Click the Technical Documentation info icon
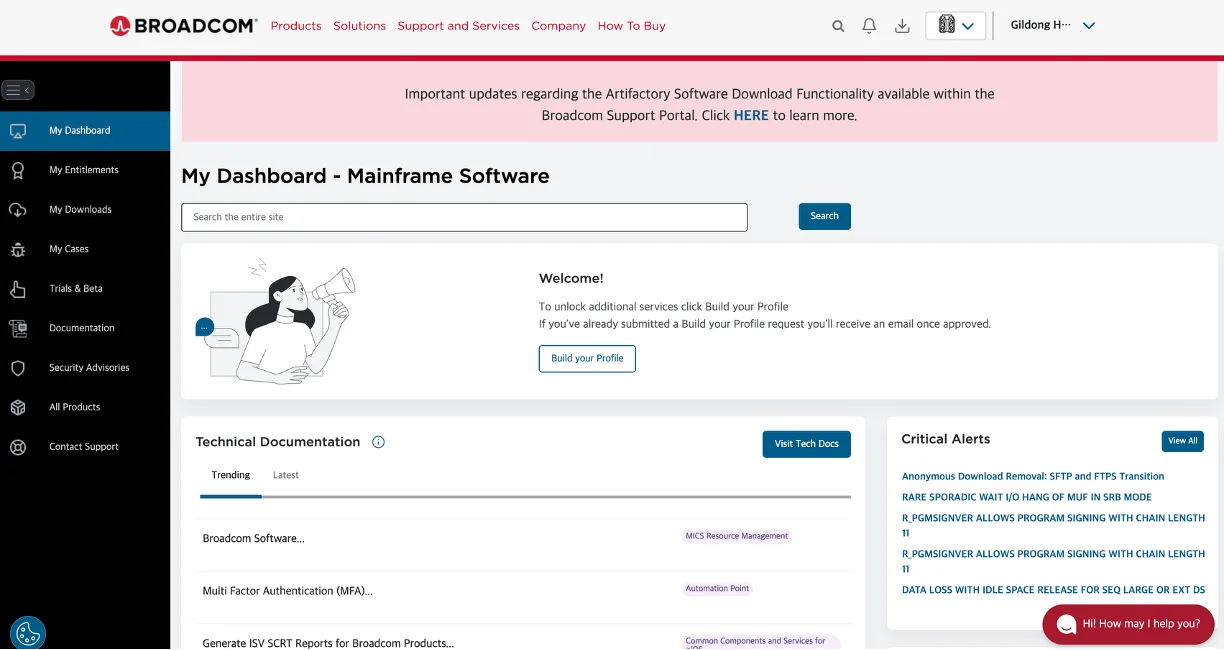1224x650 pixels. 378,442
